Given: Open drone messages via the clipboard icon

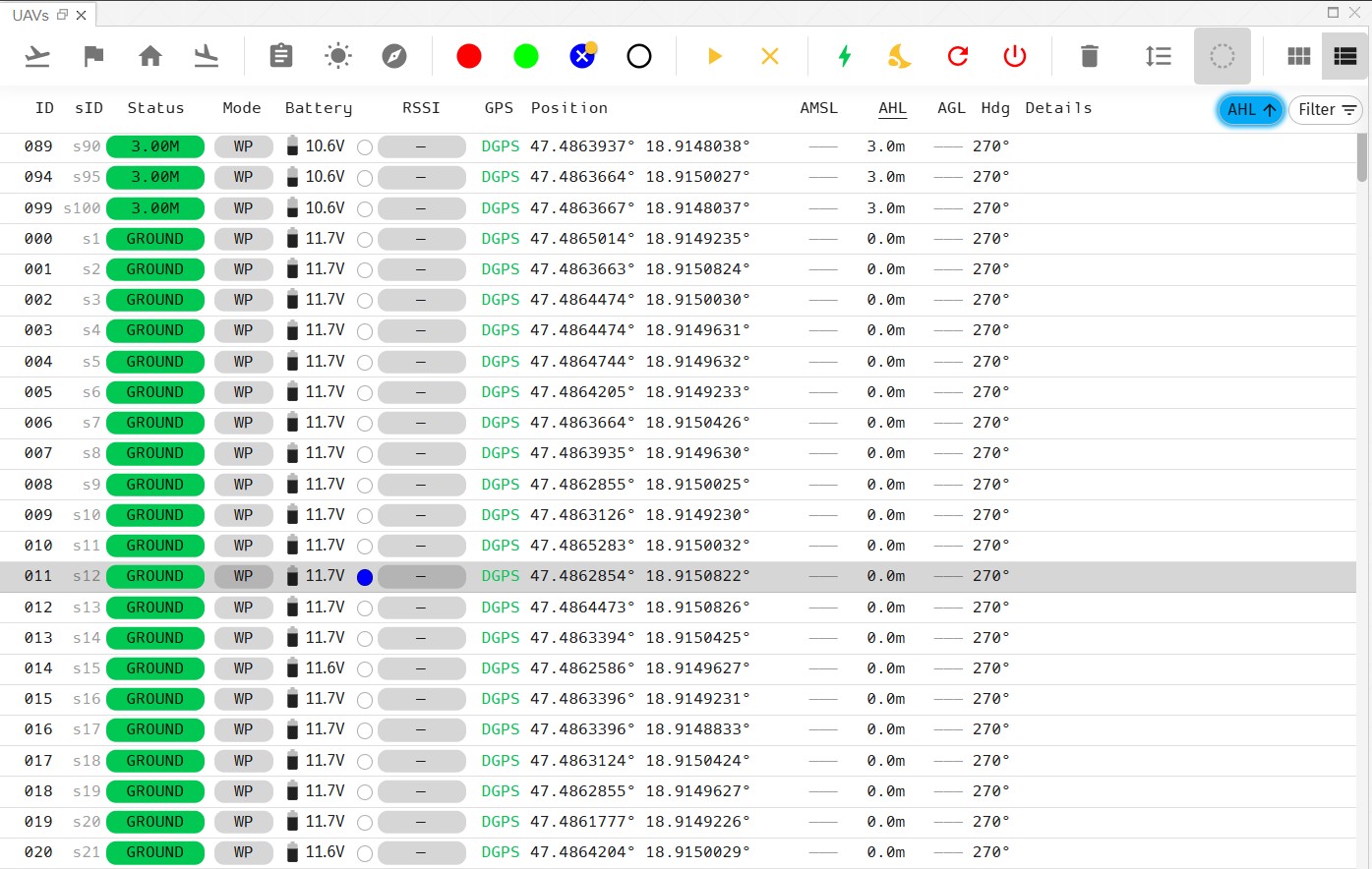Looking at the screenshot, I should click(x=281, y=56).
